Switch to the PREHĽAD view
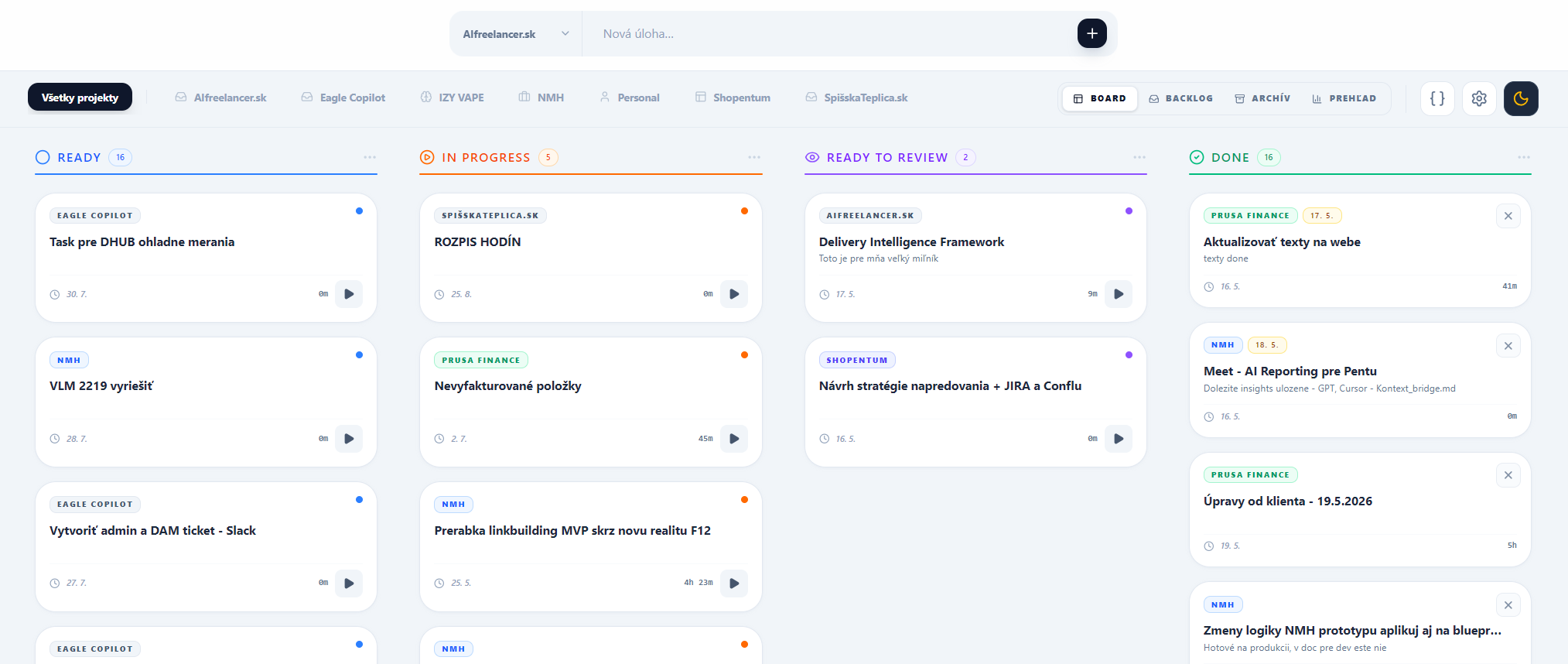This screenshot has height=664, width=1568. (1344, 98)
